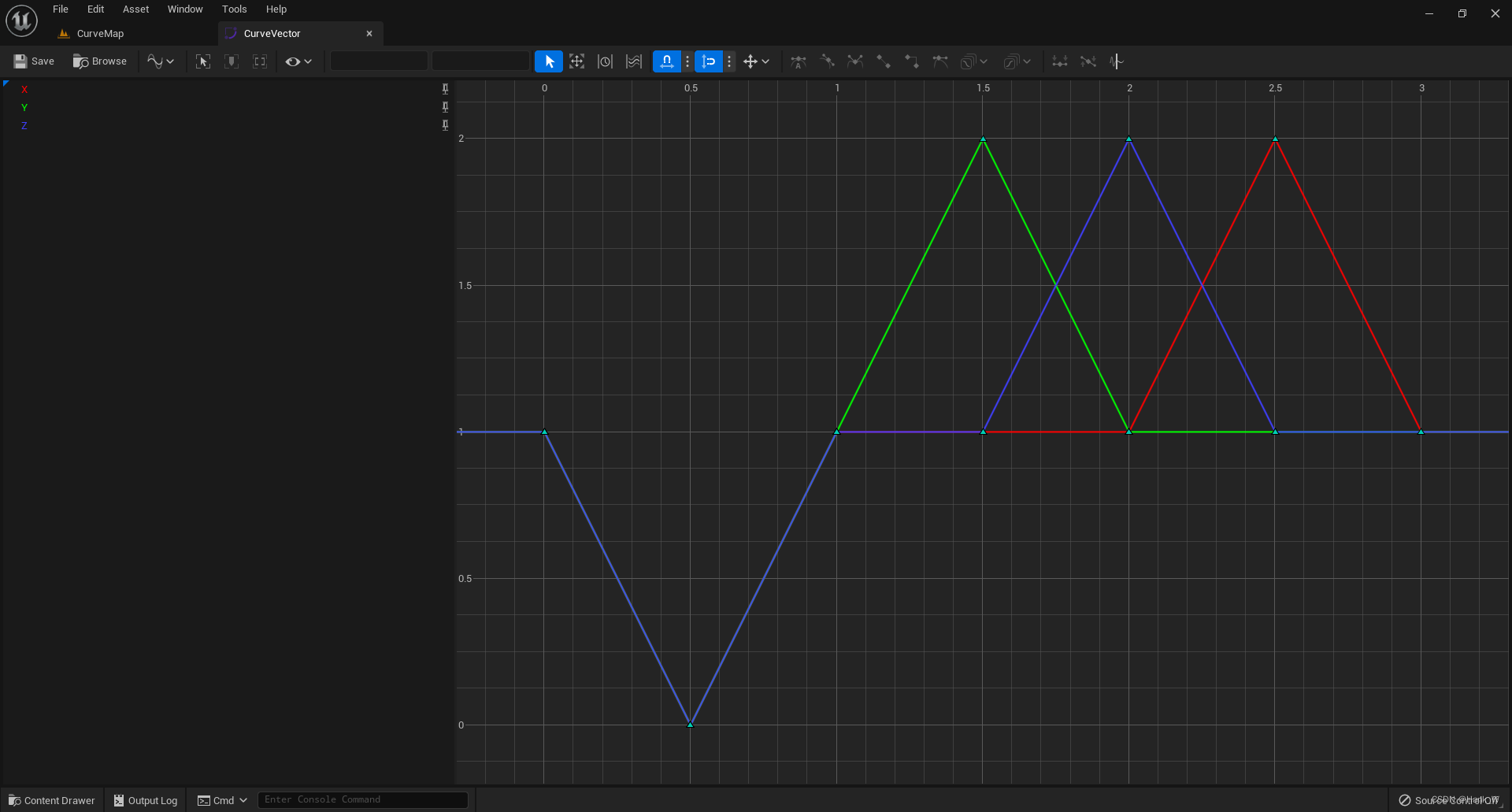The width and height of the screenshot is (1512, 812).
Task: Pin the X curve track
Action: point(446,89)
